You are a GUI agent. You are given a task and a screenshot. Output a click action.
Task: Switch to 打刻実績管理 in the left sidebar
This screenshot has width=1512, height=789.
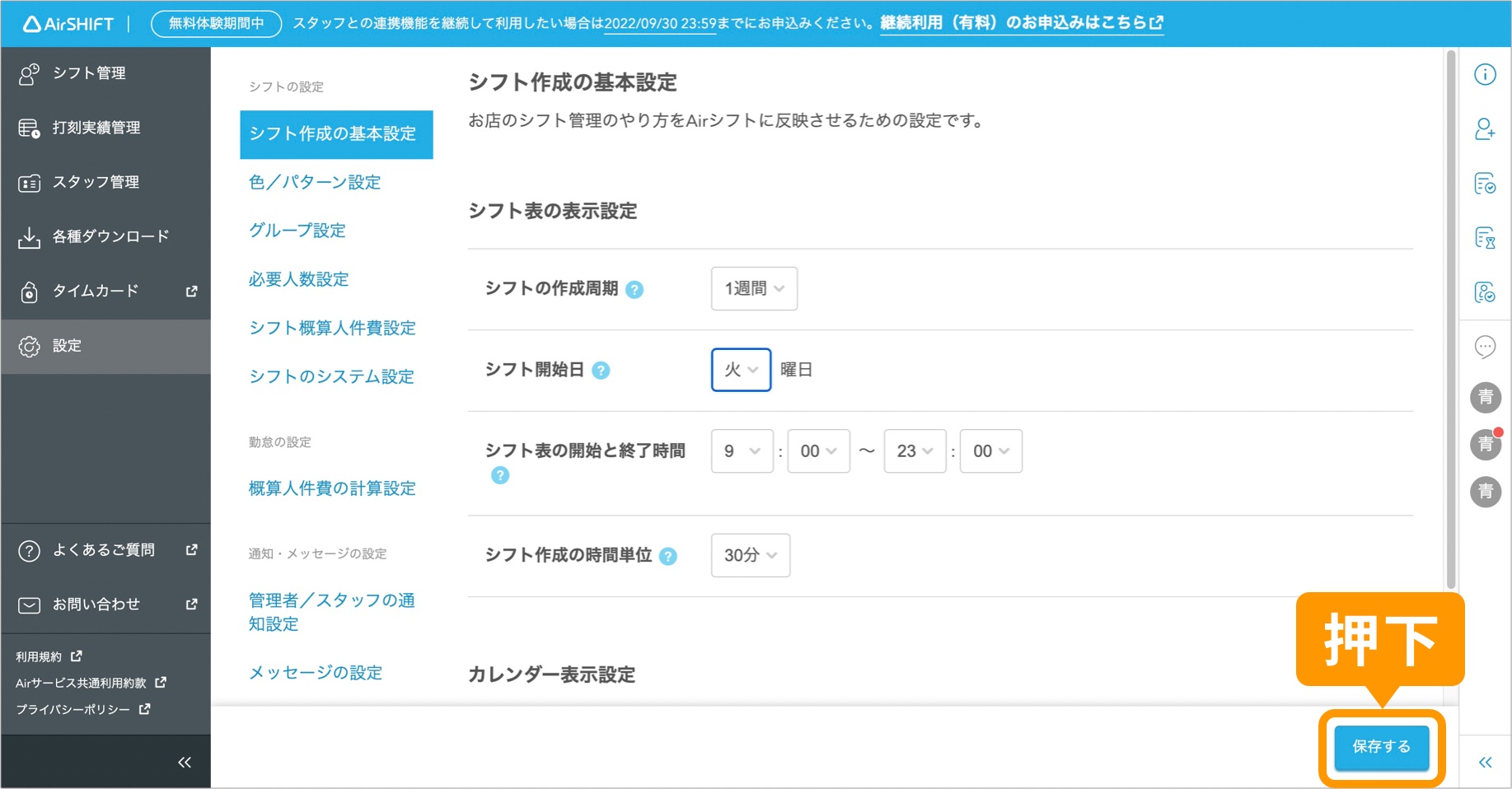tap(96, 128)
